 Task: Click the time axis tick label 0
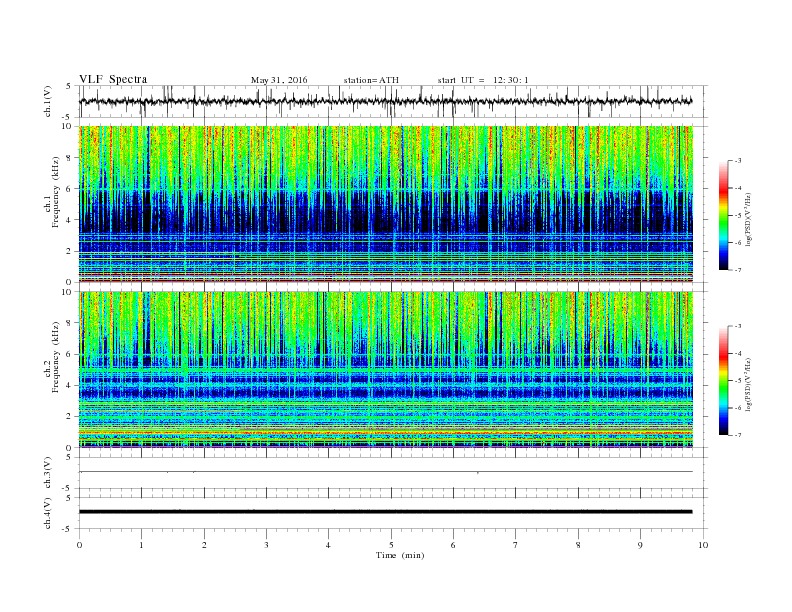tap(79, 545)
